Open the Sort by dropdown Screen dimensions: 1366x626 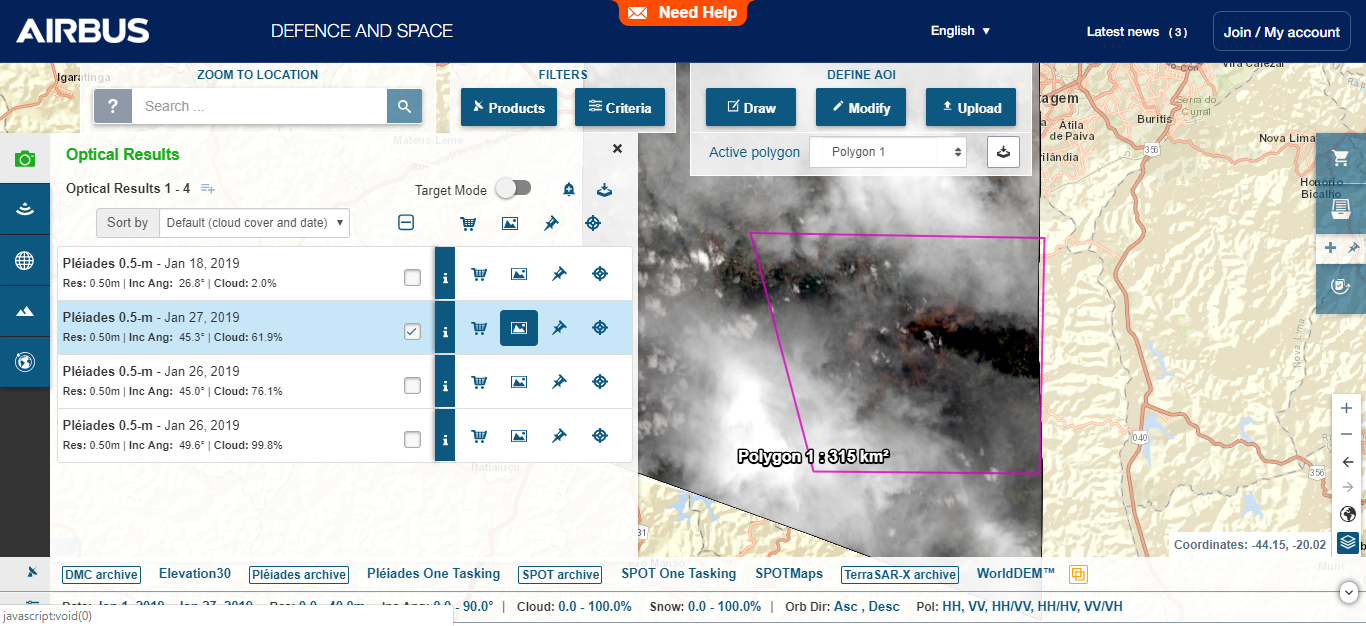click(254, 223)
